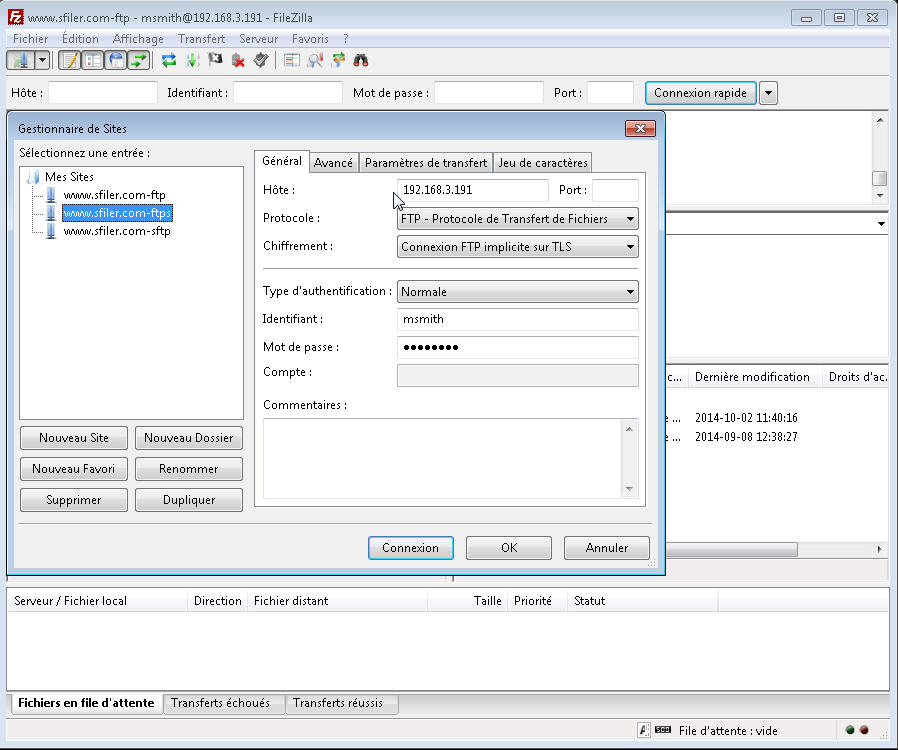898x750 pixels.
Task: Open the Transfert menu
Action: click(202, 39)
